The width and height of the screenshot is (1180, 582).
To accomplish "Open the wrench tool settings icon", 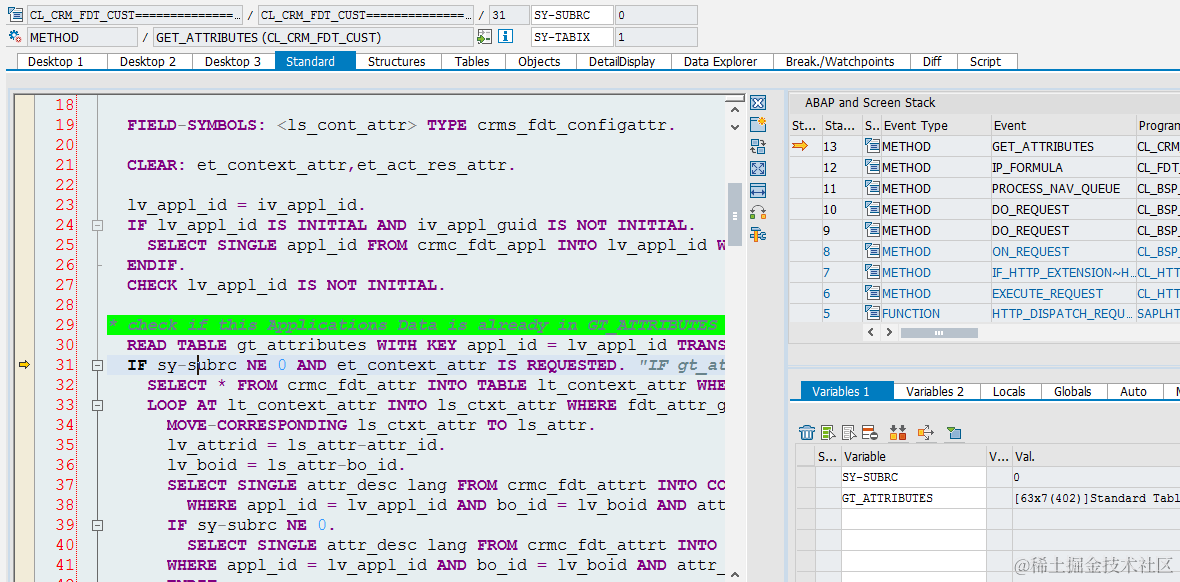I will pos(758,235).
